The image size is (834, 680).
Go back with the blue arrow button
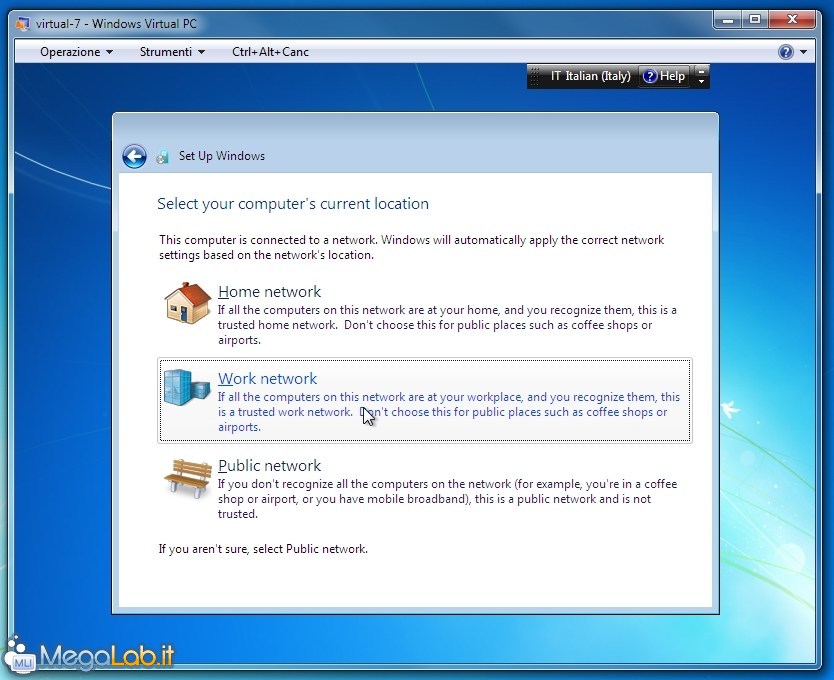tap(134, 156)
